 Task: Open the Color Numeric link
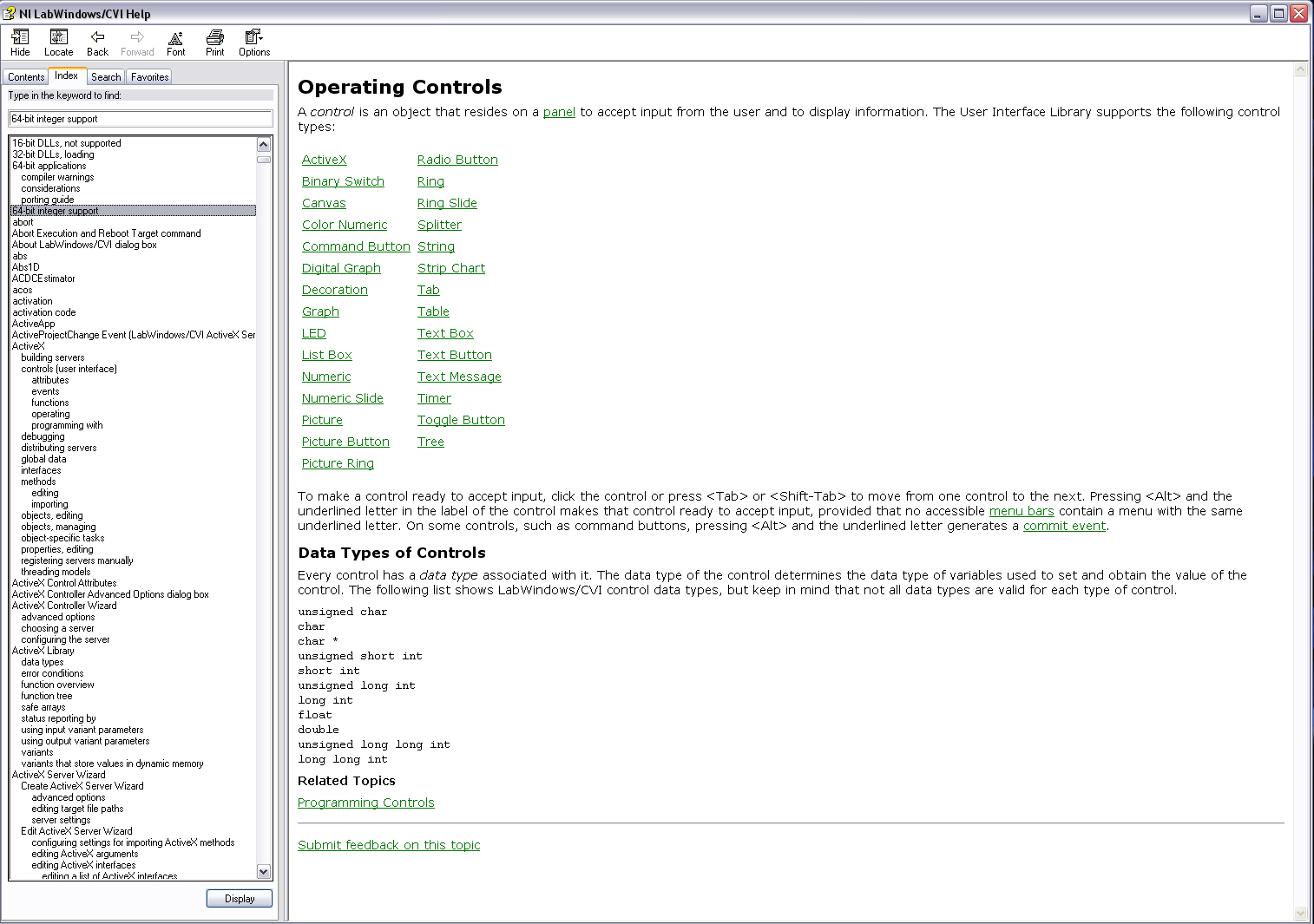tap(345, 225)
